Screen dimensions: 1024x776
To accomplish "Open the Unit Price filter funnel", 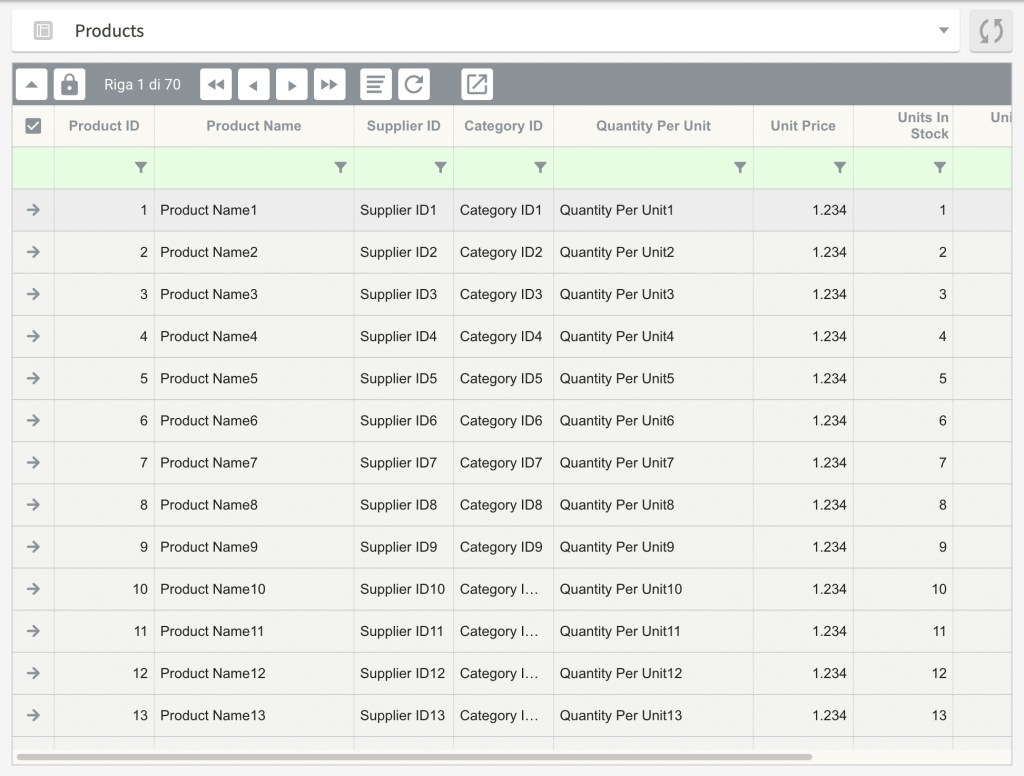I will (x=840, y=168).
